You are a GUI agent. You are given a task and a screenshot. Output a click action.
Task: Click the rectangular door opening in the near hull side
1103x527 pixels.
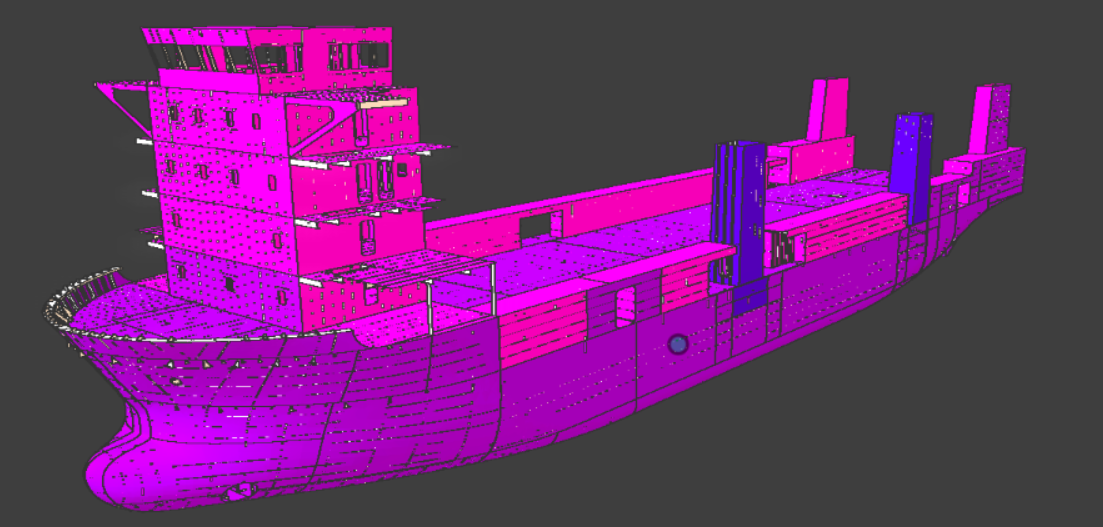coord(625,308)
